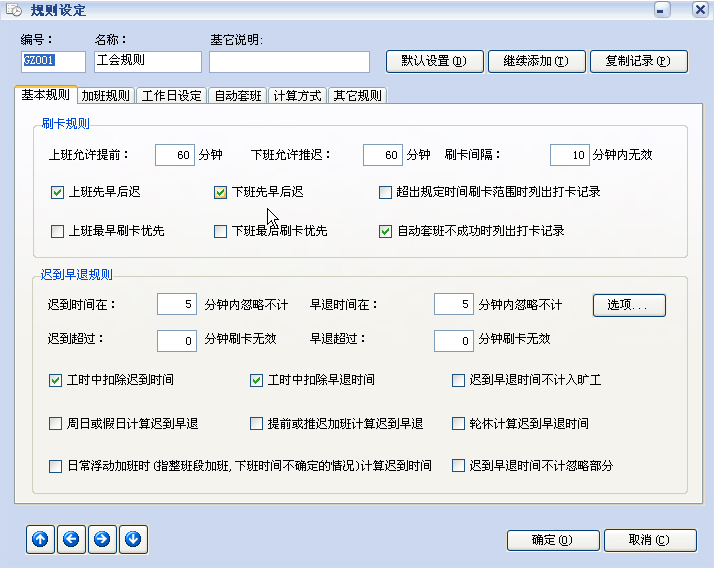Uncheck 上班先早后迟 checkbox
Screen dimensions: 714x568
point(57,192)
